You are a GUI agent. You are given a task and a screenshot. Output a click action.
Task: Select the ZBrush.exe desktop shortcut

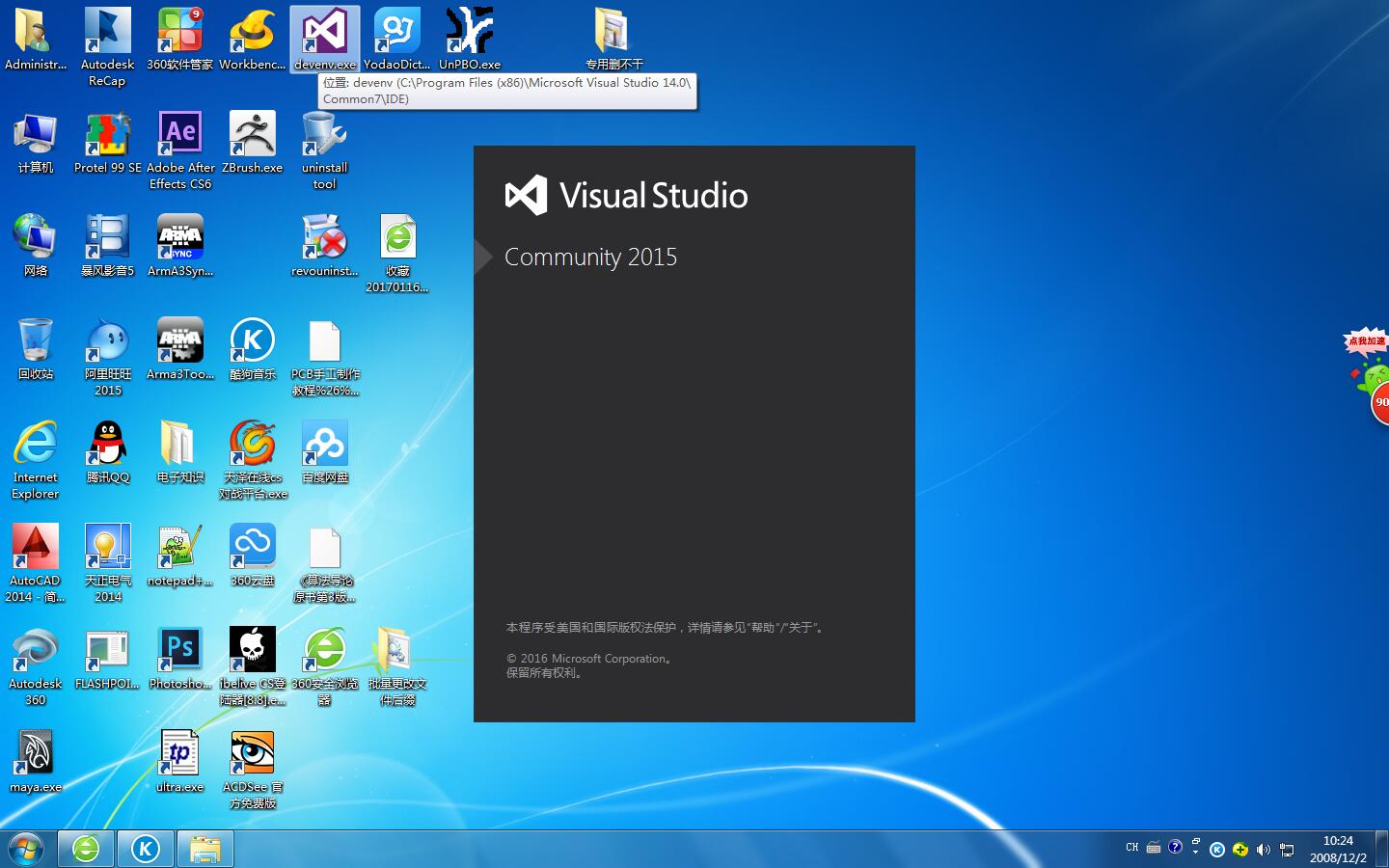[253, 143]
